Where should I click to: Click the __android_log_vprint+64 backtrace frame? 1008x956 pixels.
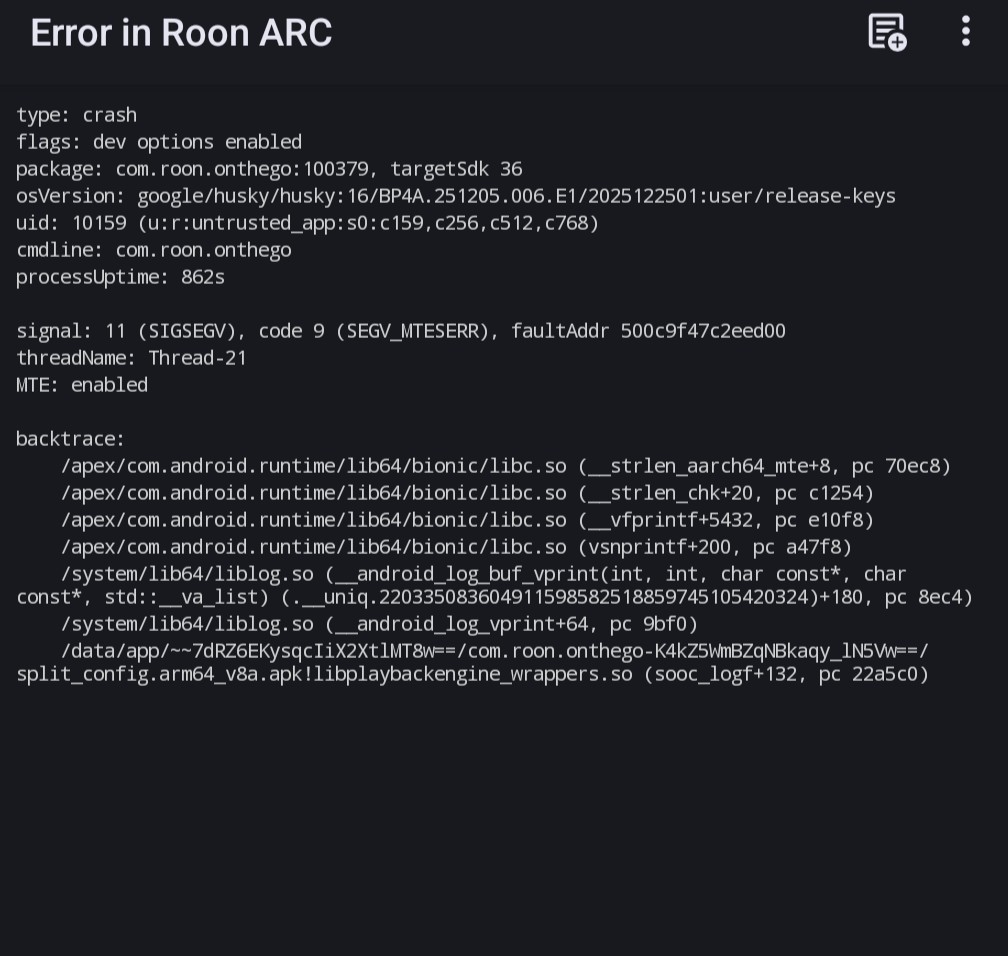pyautogui.click(x=380, y=625)
